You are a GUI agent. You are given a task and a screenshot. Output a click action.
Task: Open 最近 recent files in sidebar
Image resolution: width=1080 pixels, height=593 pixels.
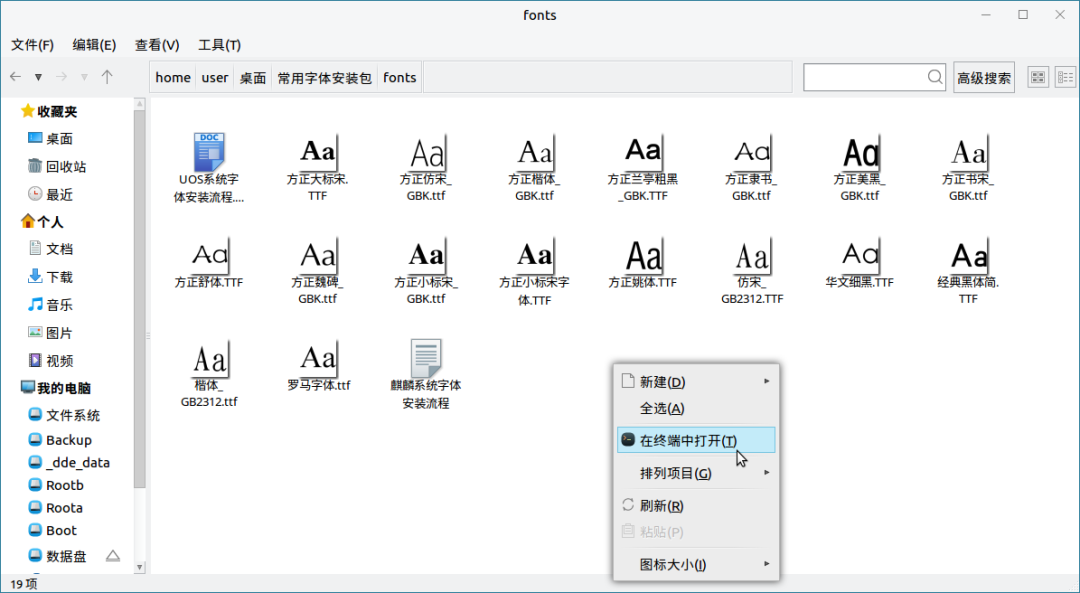point(50,194)
